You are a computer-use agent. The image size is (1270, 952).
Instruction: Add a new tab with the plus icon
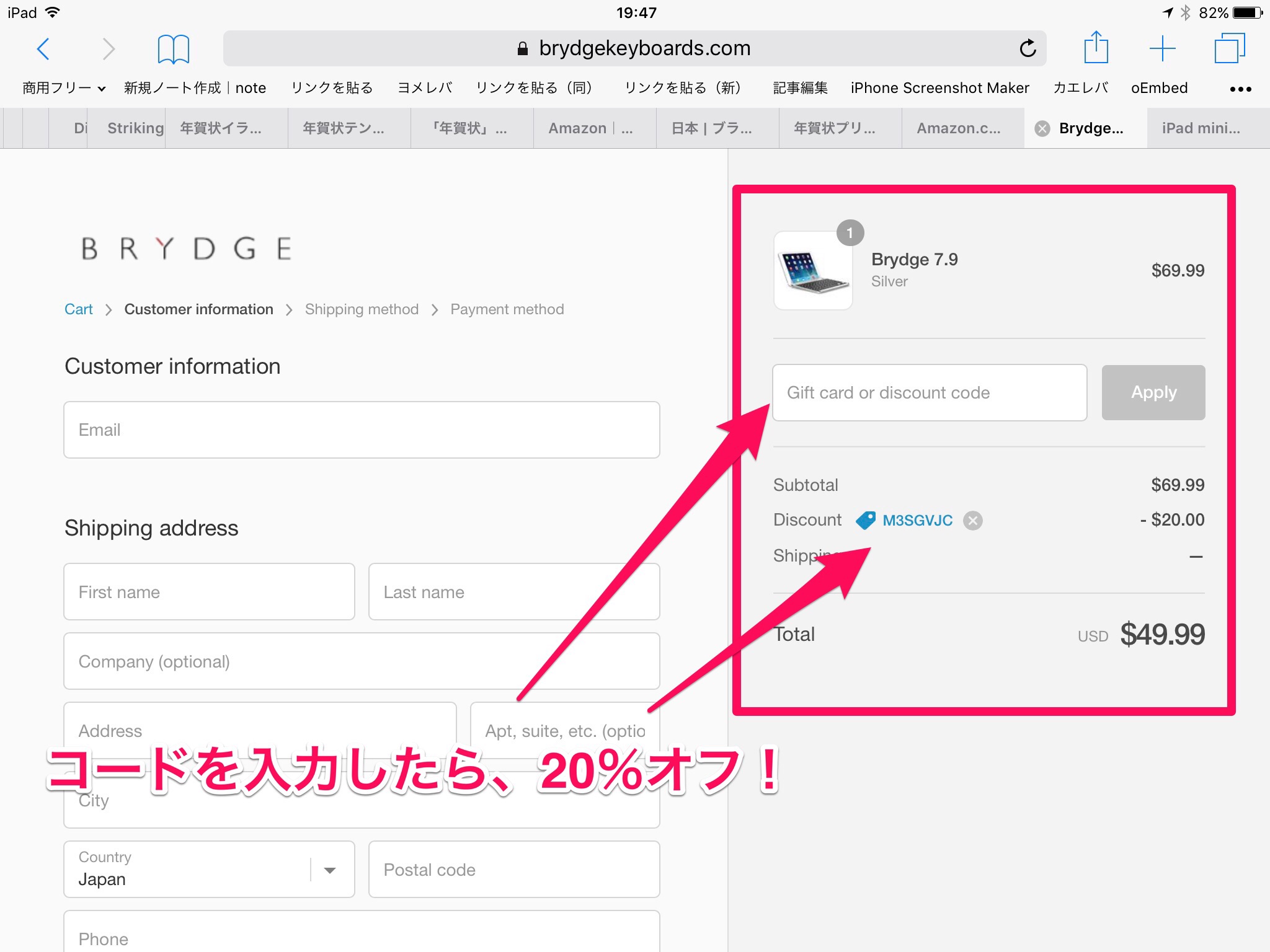pos(1162,48)
